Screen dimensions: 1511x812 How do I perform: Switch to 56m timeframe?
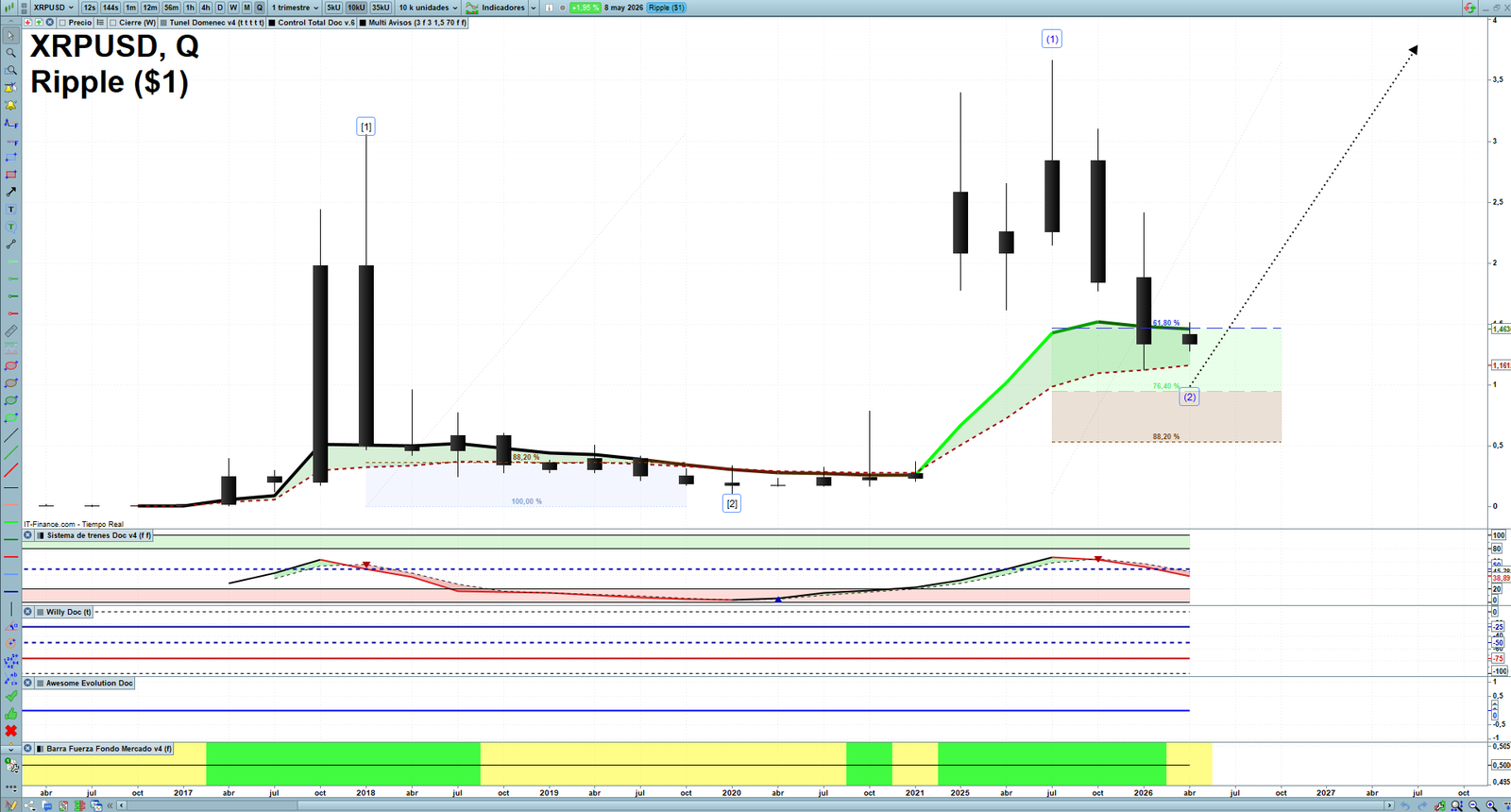coord(171,8)
